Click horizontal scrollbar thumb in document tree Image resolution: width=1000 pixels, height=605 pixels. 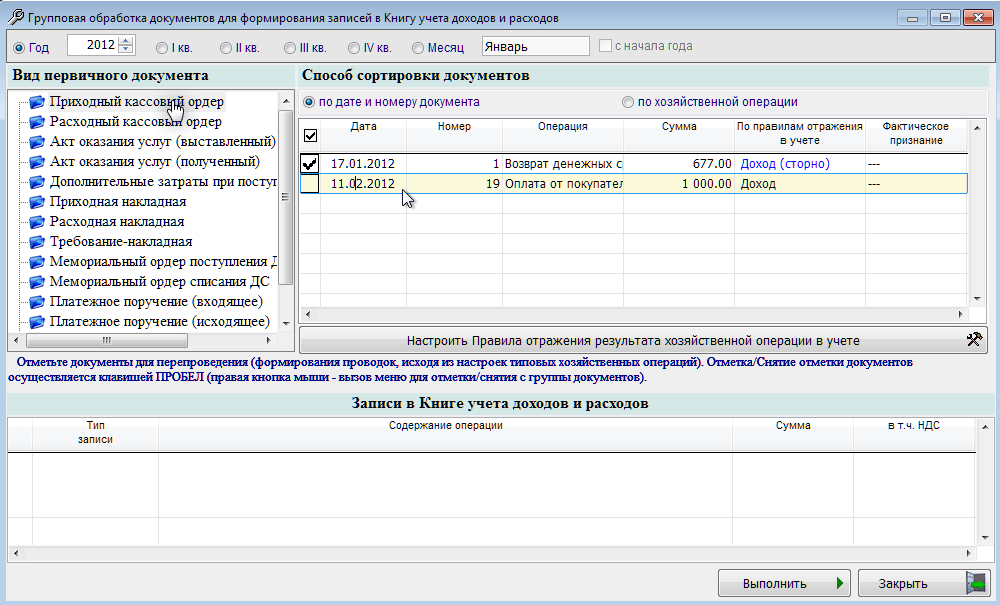(x=107, y=340)
